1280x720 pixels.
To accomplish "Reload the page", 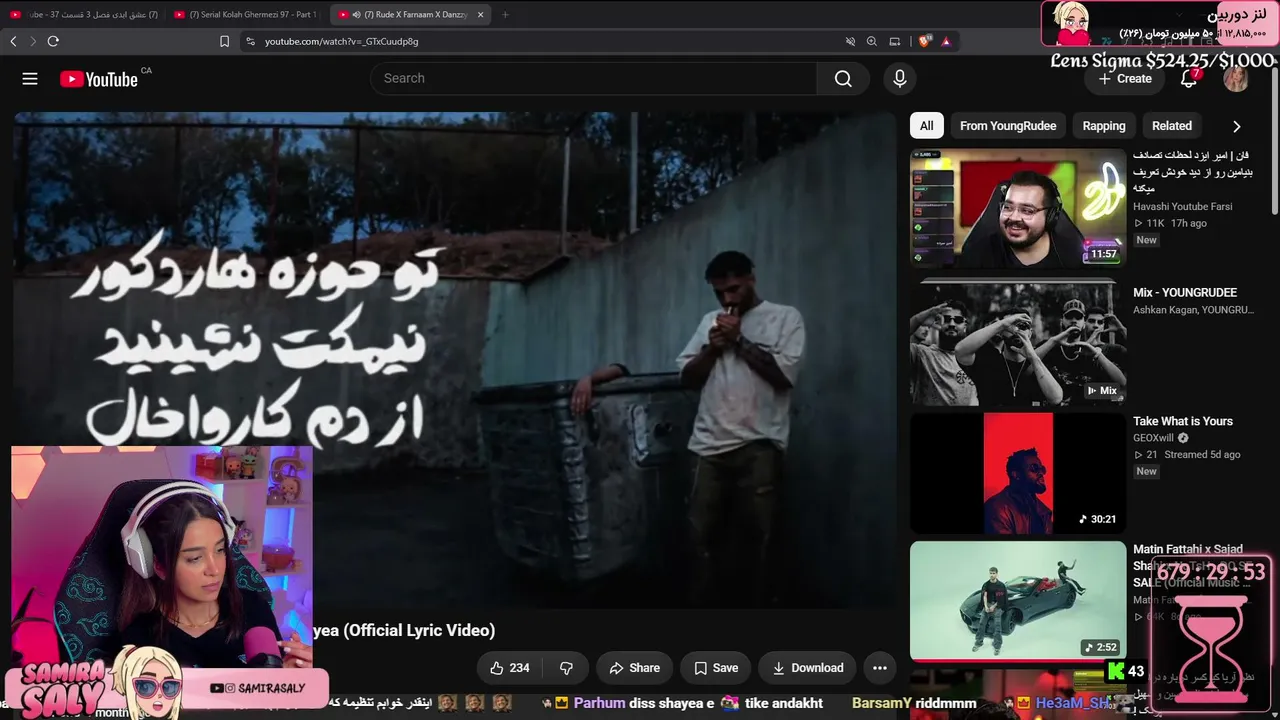I will tap(53, 41).
